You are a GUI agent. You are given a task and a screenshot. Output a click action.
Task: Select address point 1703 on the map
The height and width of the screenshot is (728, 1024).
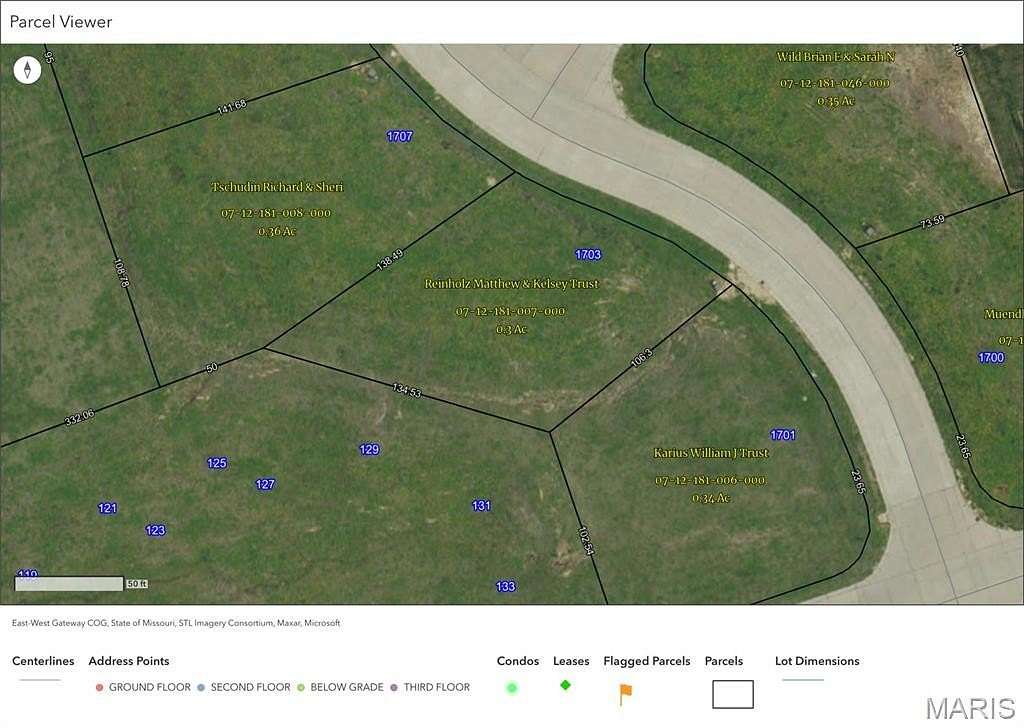coord(588,254)
